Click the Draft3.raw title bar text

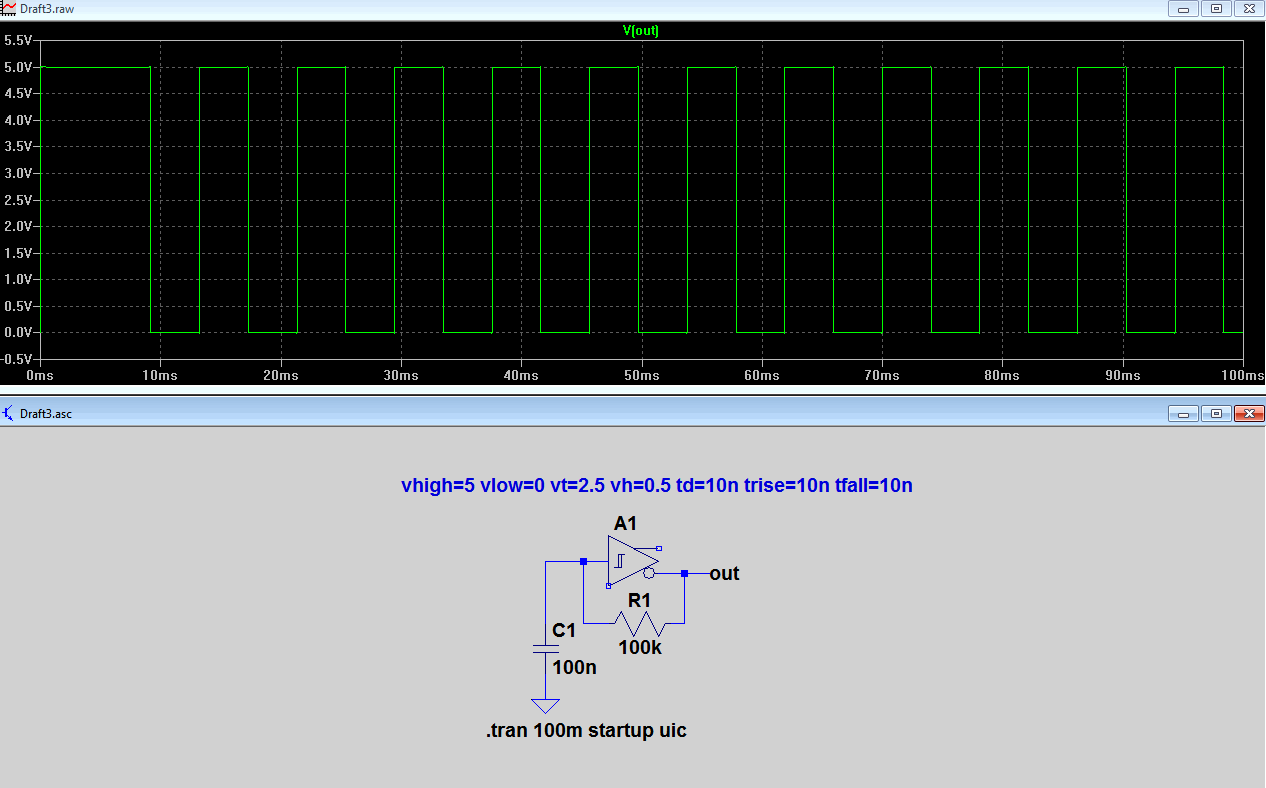(47, 9)
